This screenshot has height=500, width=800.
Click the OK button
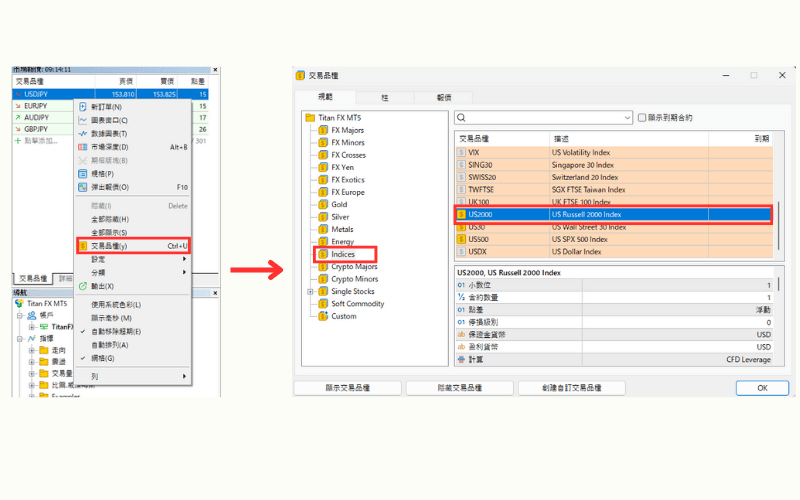[762, 388]
